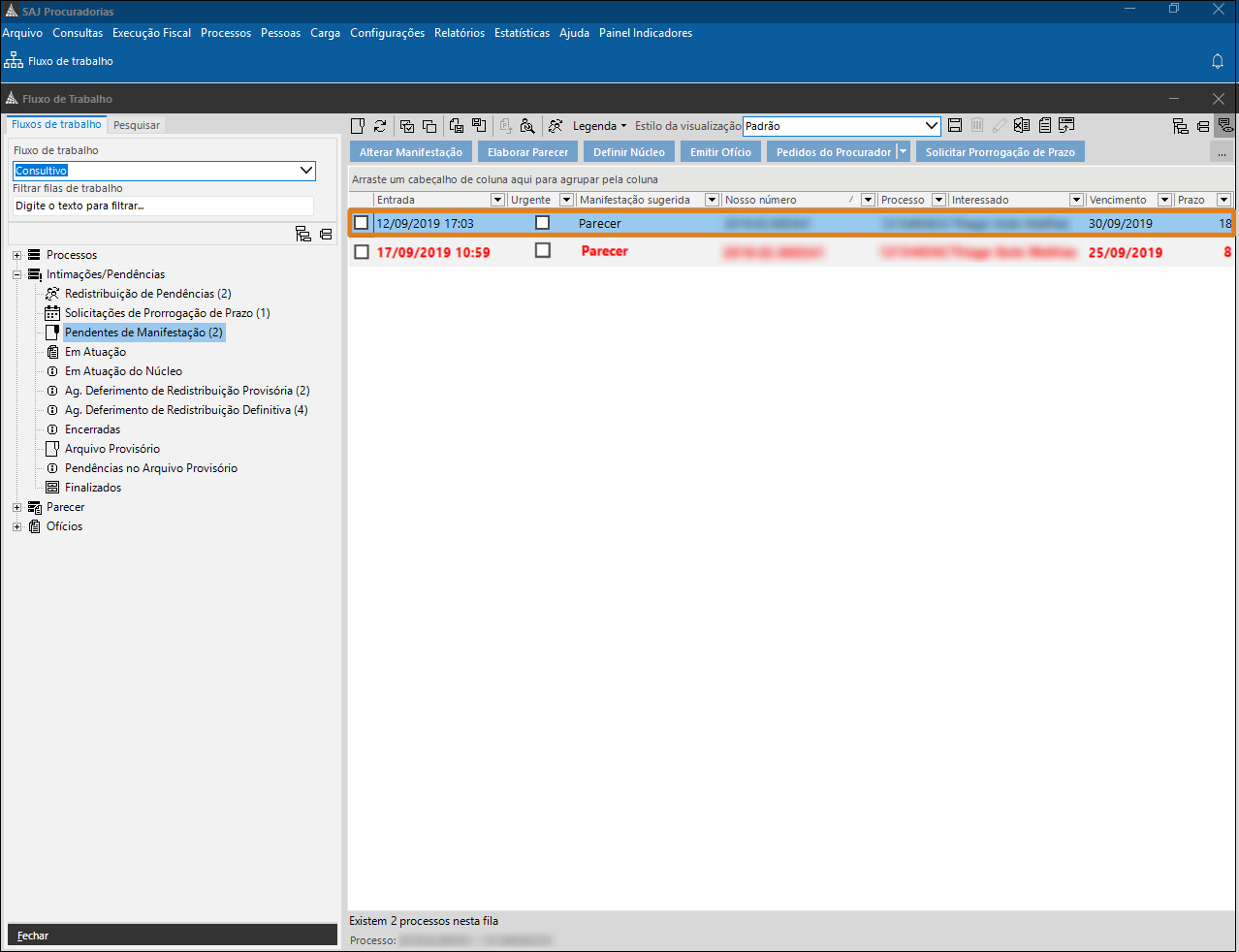Image resolution: width=1239 pixels, height=952 pixels.
Task: Tick the Urgente checkbox in the red row
Action: click(x=543, y=251)
